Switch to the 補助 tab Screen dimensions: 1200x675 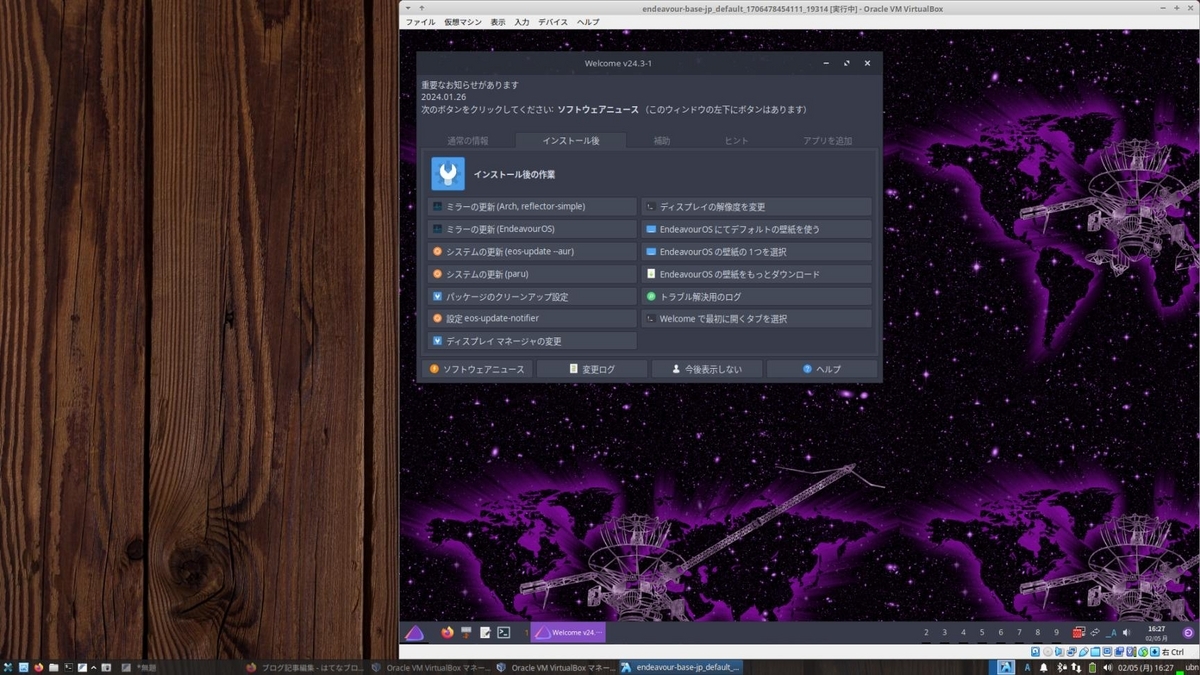click(662, 141)
